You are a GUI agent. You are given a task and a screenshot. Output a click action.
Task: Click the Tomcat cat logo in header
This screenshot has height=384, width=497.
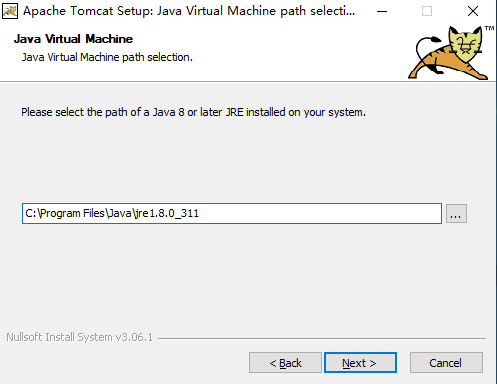(448, 53)
